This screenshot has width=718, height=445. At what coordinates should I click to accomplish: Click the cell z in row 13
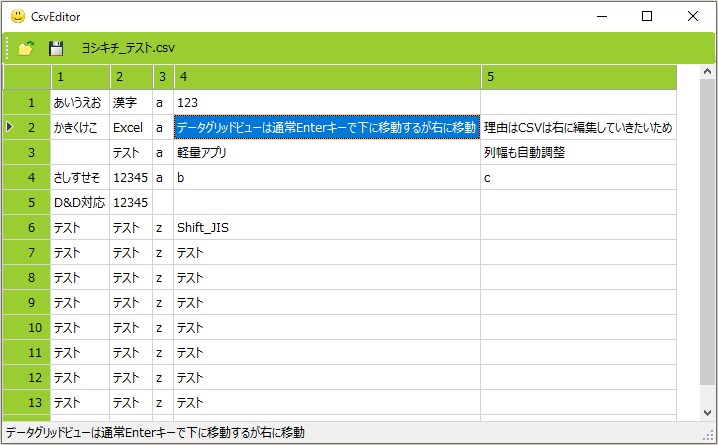coord(163,402)
